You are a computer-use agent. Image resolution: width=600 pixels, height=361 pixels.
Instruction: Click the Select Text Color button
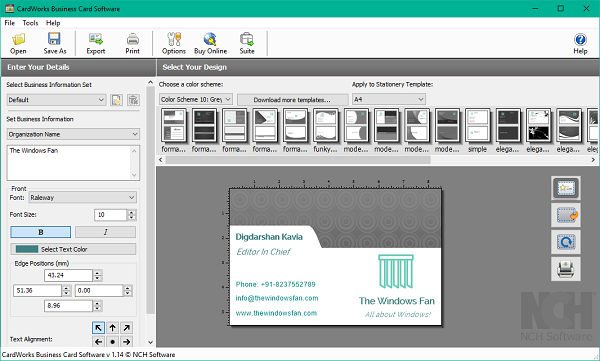click(x=73, y=249)
